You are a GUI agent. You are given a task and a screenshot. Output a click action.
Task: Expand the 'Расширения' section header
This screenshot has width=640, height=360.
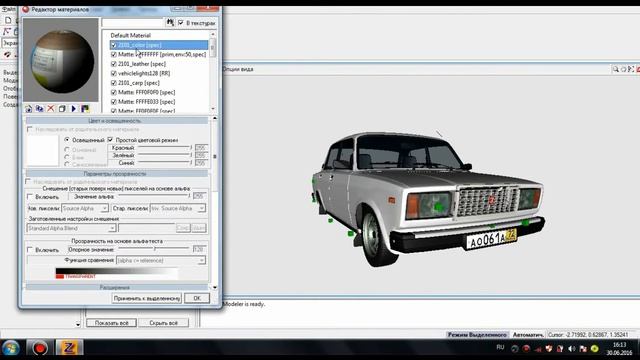coord(116,287)
